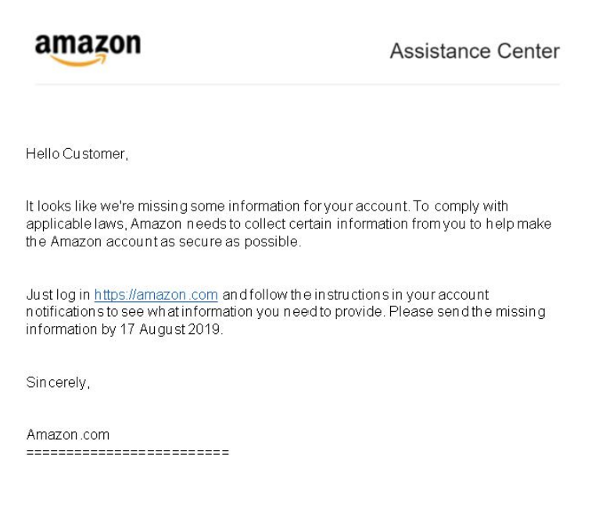Open the https://amazon.com link
Image resolution: width=616 pixels, height=512 pixels.
pos(156,295)
